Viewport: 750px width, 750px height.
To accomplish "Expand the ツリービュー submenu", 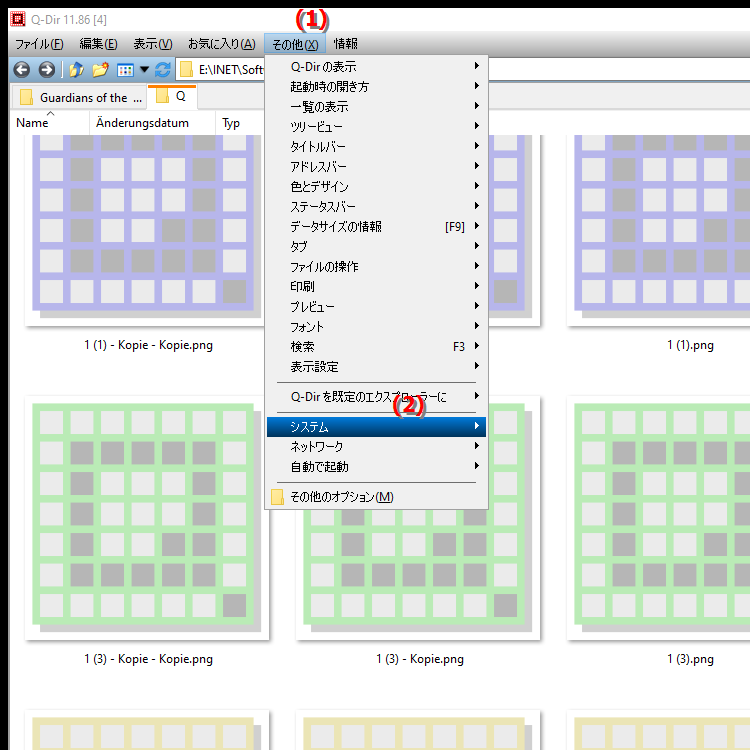I will (x=376, y=127).
